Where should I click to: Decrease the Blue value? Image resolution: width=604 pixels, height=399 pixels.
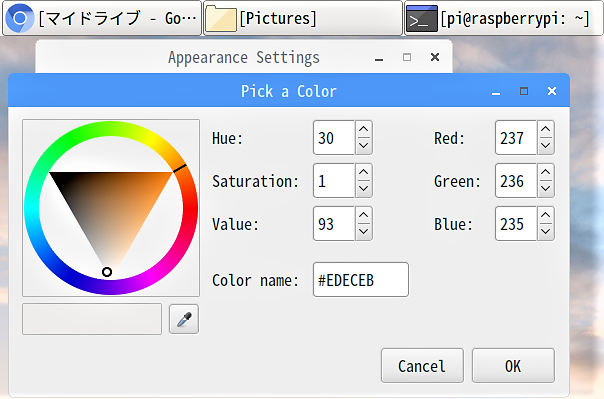pos(545,232)
